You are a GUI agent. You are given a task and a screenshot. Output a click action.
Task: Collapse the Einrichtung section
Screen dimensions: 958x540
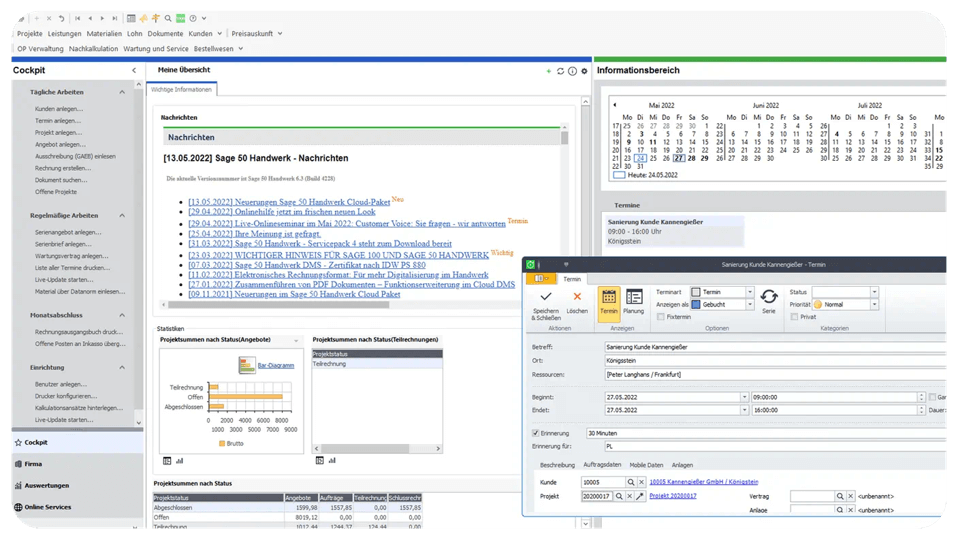click(122, 368)
